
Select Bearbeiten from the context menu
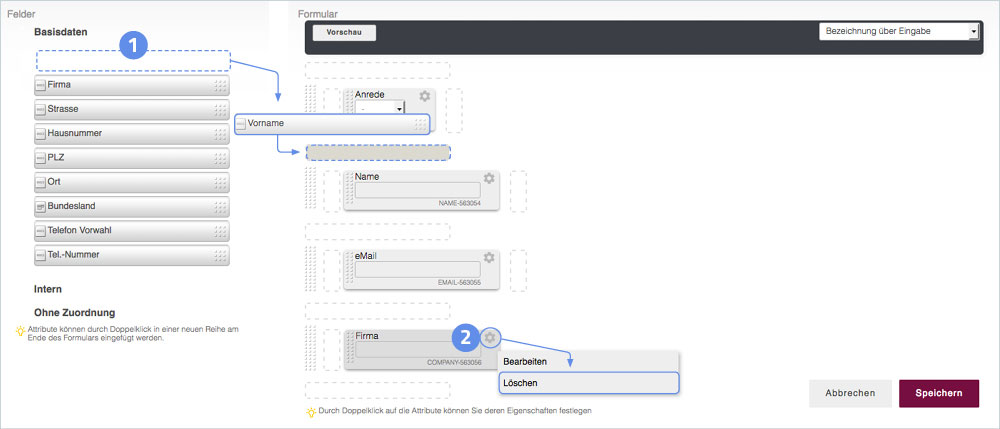click(588, 361)
